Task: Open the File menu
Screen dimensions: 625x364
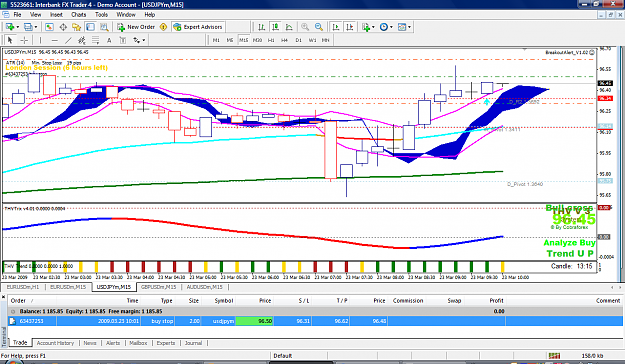Action: 17,15
